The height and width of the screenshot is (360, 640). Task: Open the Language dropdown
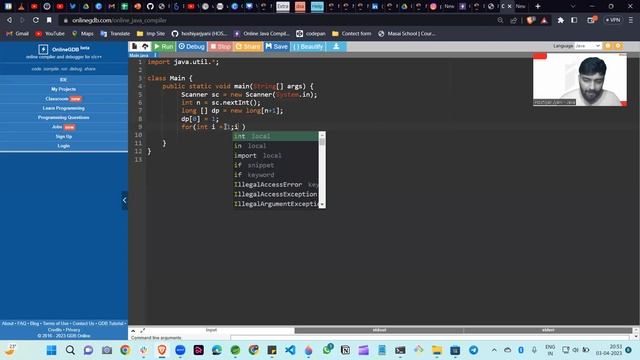click(587, 46)
